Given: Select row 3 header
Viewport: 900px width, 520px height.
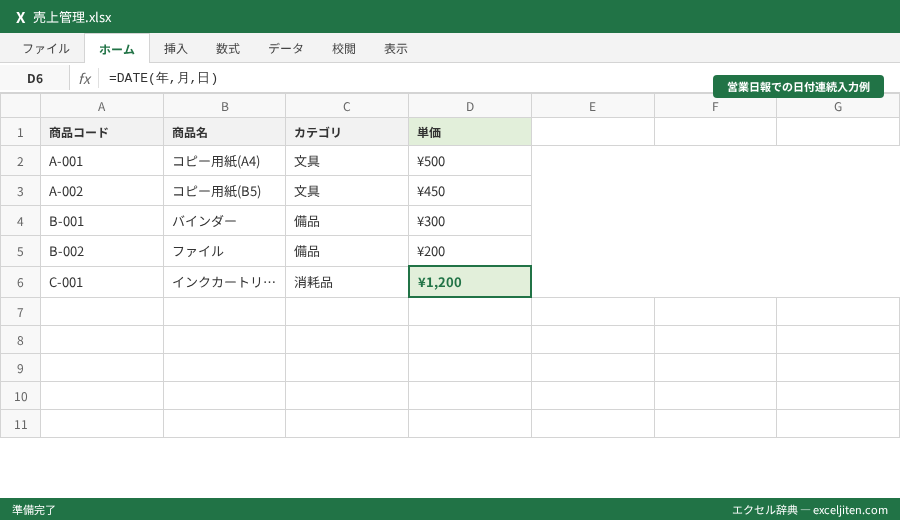Looking at the screenshot, I should 20,191.
